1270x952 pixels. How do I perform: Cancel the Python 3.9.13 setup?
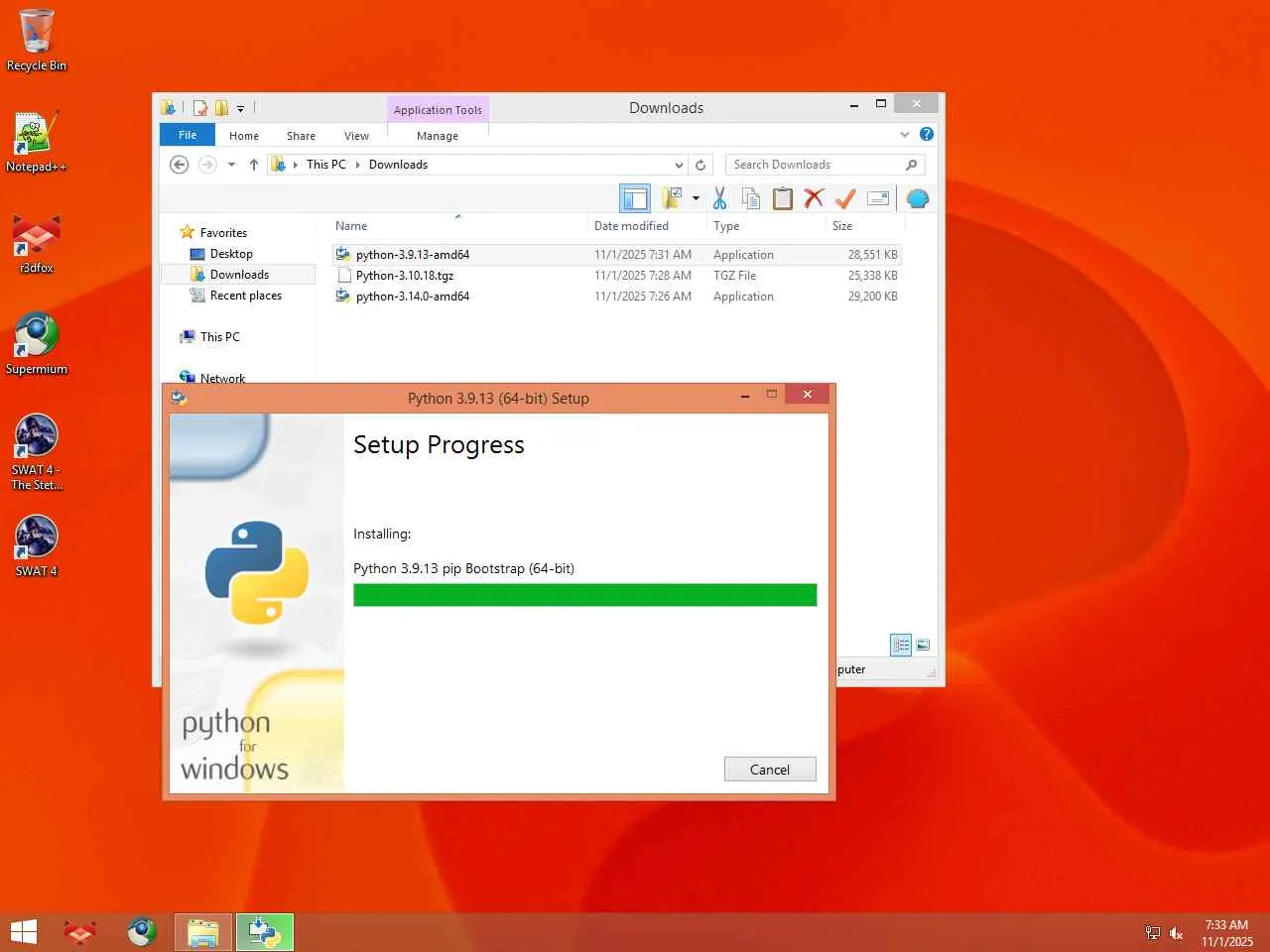point(770,770)
